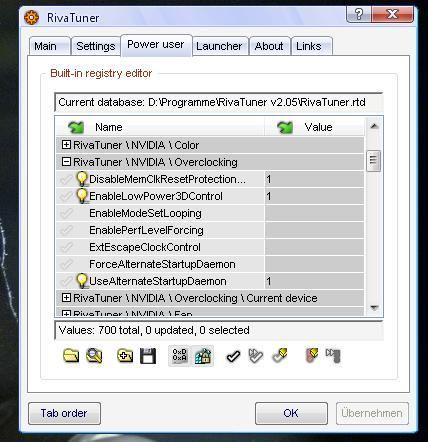This screenshot has width=428, height=442.
Task: Select the EnableModeSetLooping entry name
Action: 145,213
